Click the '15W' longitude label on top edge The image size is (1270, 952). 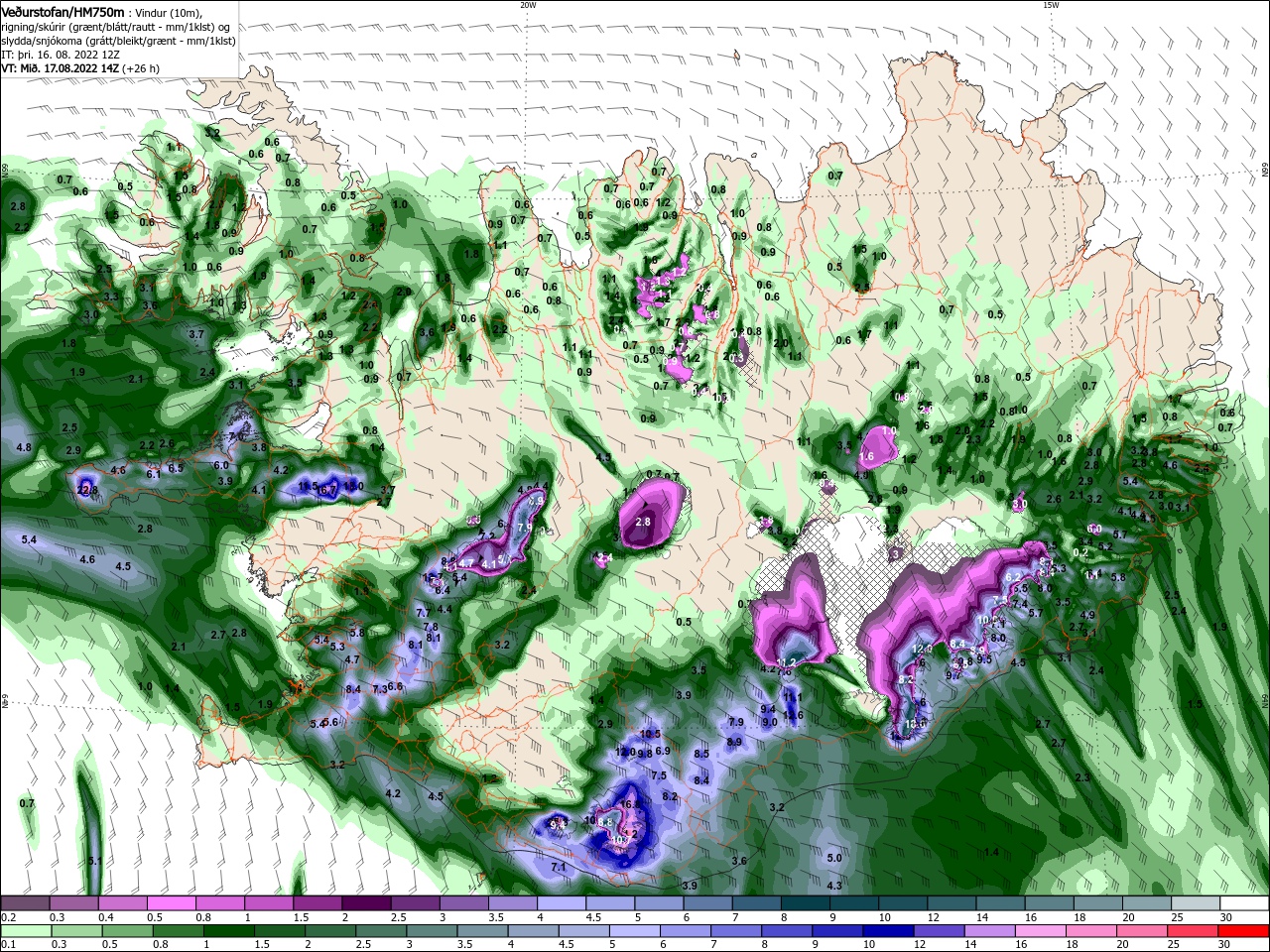click(1051, 4)
